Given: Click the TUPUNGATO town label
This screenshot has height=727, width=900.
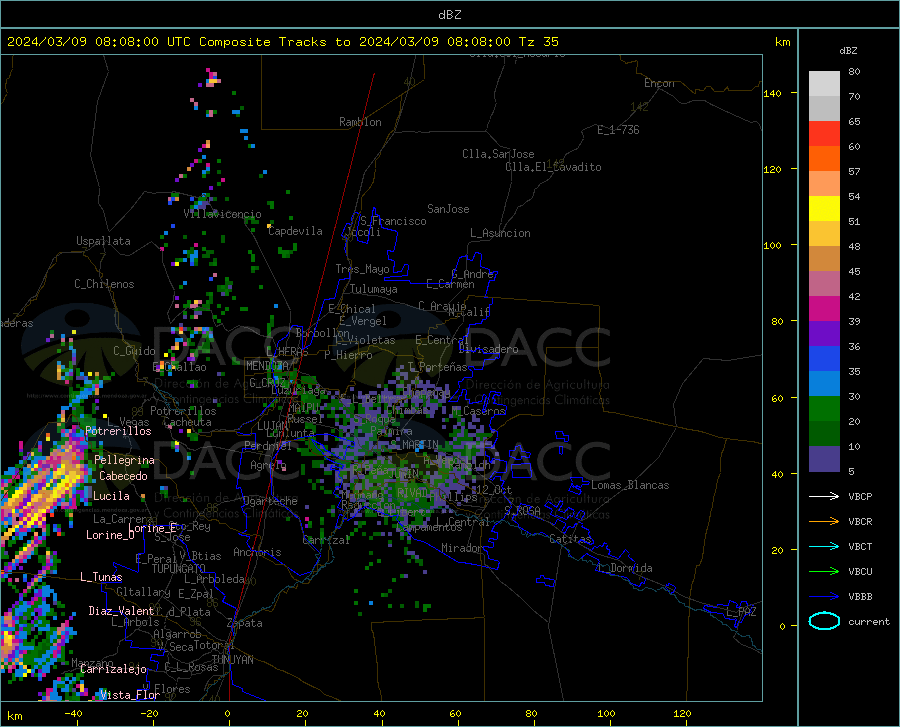Looking at the screenshot, I should tap(179, 569).
